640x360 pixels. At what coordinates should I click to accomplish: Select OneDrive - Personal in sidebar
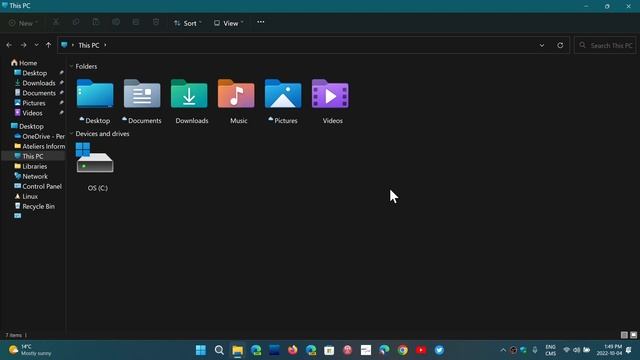pyautogui.click(x=39, y=136)
